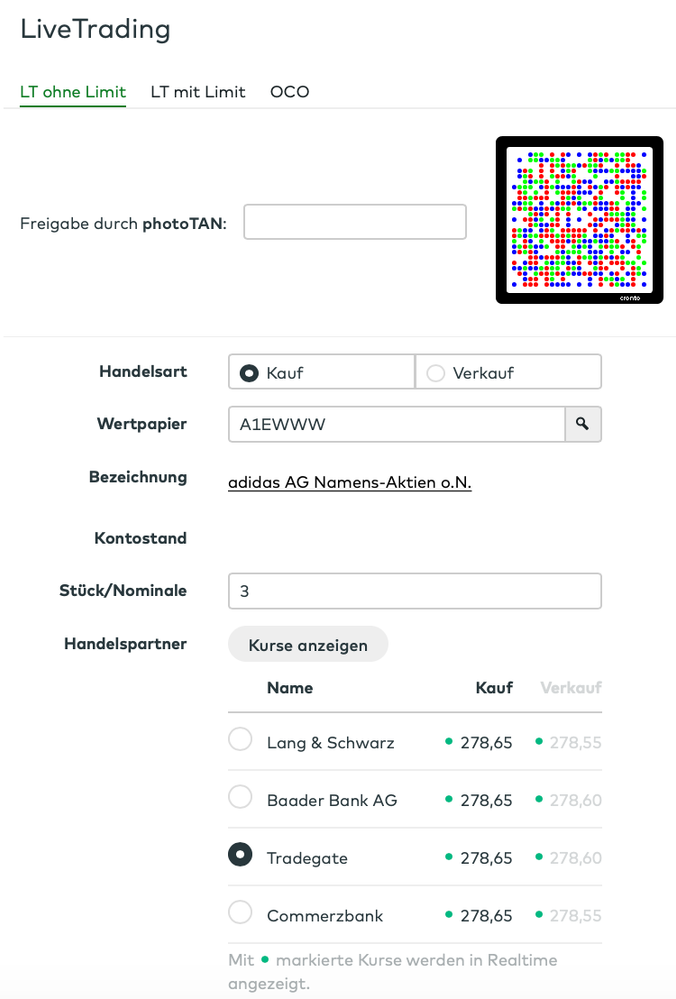Viewport: 676px width, 999px height.
Task: Click the photoTAN cronto image
Action: pos(579,220)
